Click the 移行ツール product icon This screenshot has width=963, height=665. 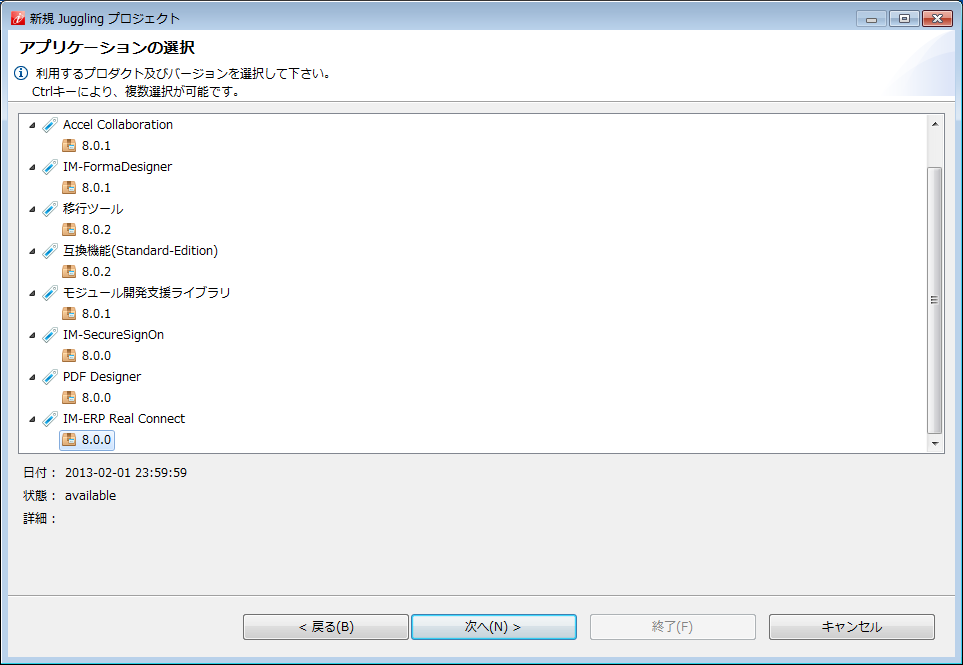[50, 209]
